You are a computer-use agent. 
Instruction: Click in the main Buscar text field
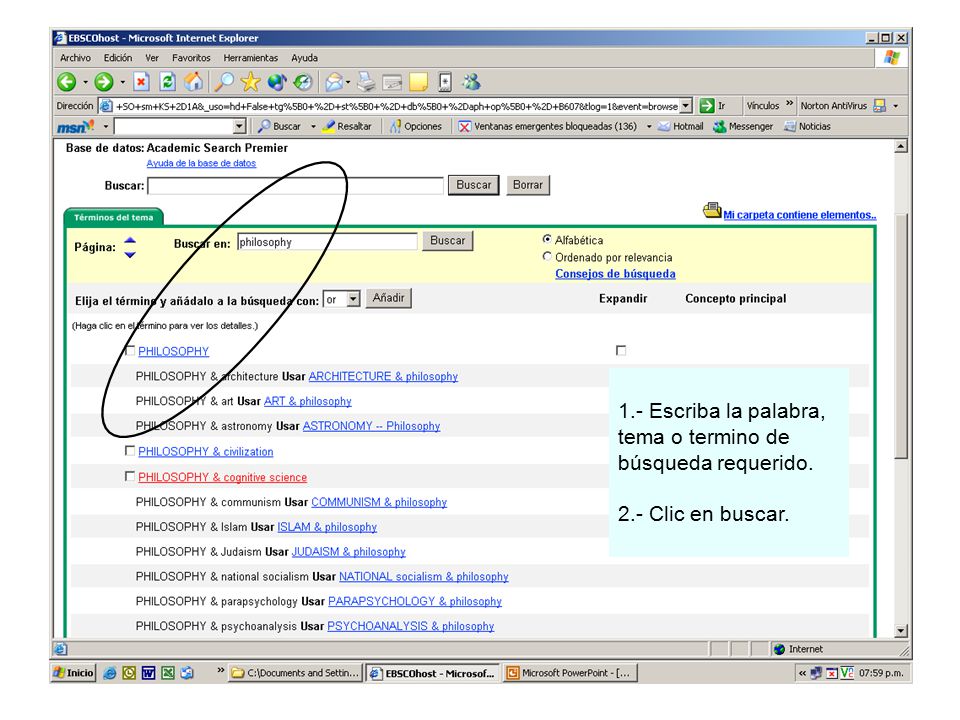coord(295,186)
